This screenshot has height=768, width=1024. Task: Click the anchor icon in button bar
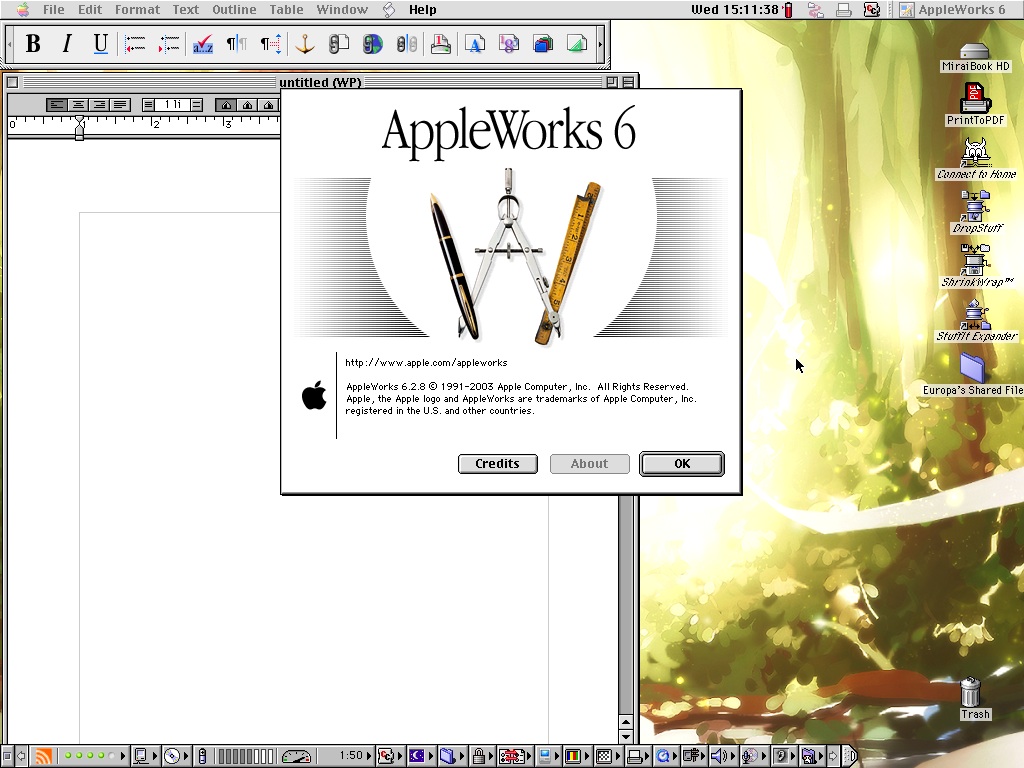pos(305,44)
